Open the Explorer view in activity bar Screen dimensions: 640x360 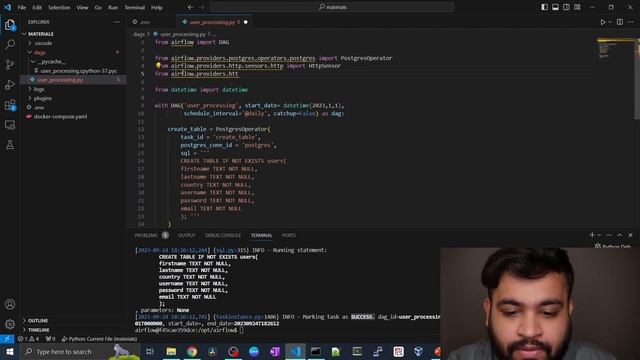click(x=10, y=25)
